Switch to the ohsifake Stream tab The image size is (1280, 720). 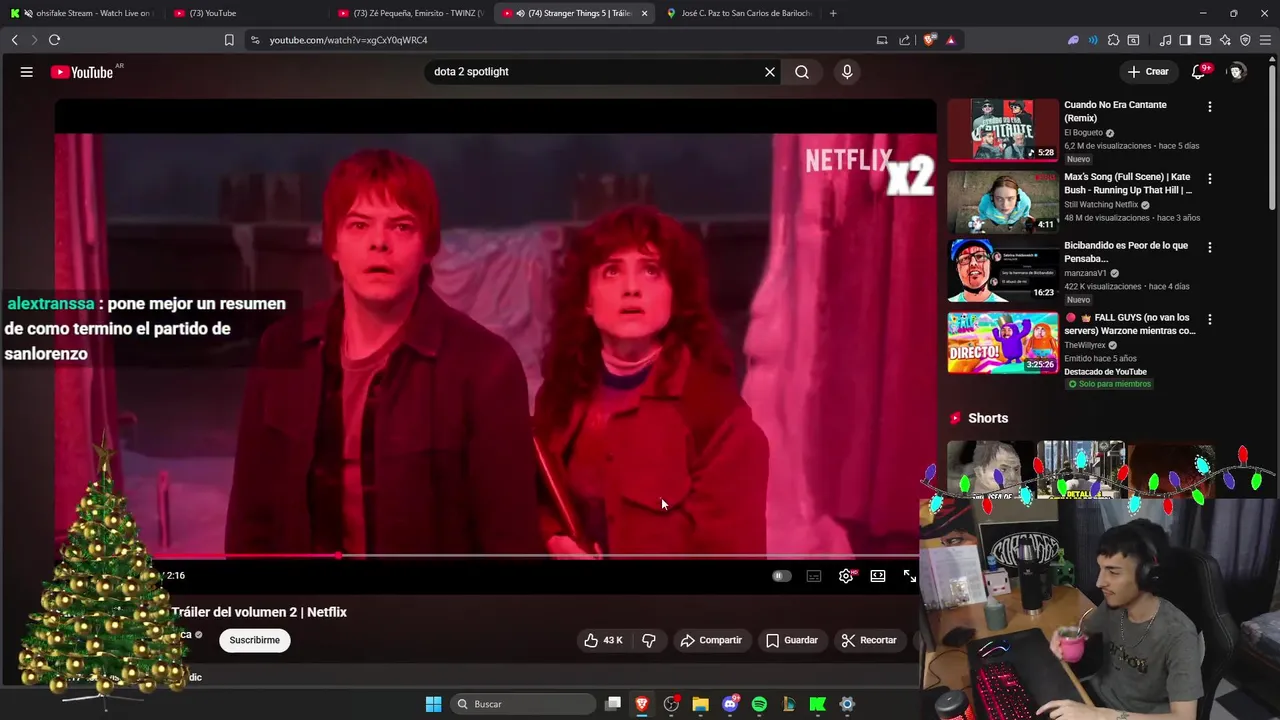tap(82, 13)
